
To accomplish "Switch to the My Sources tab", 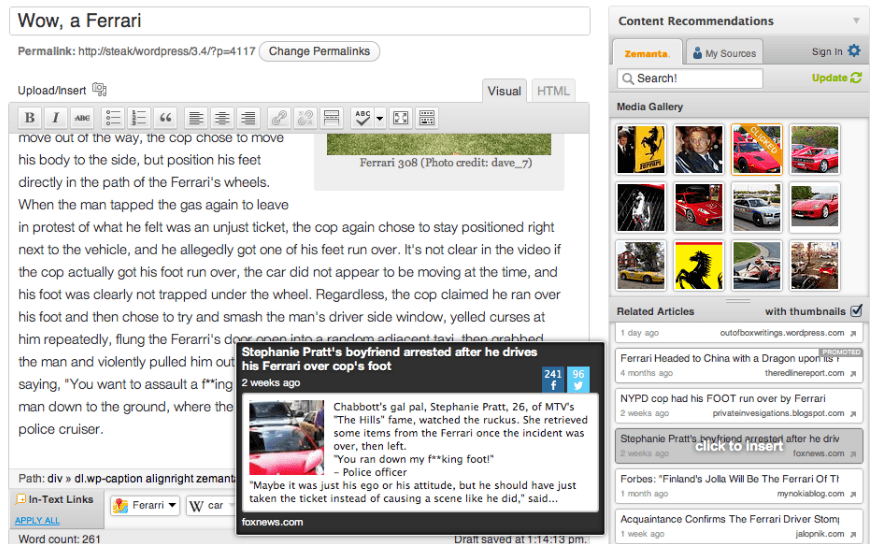I will (724, 53).
